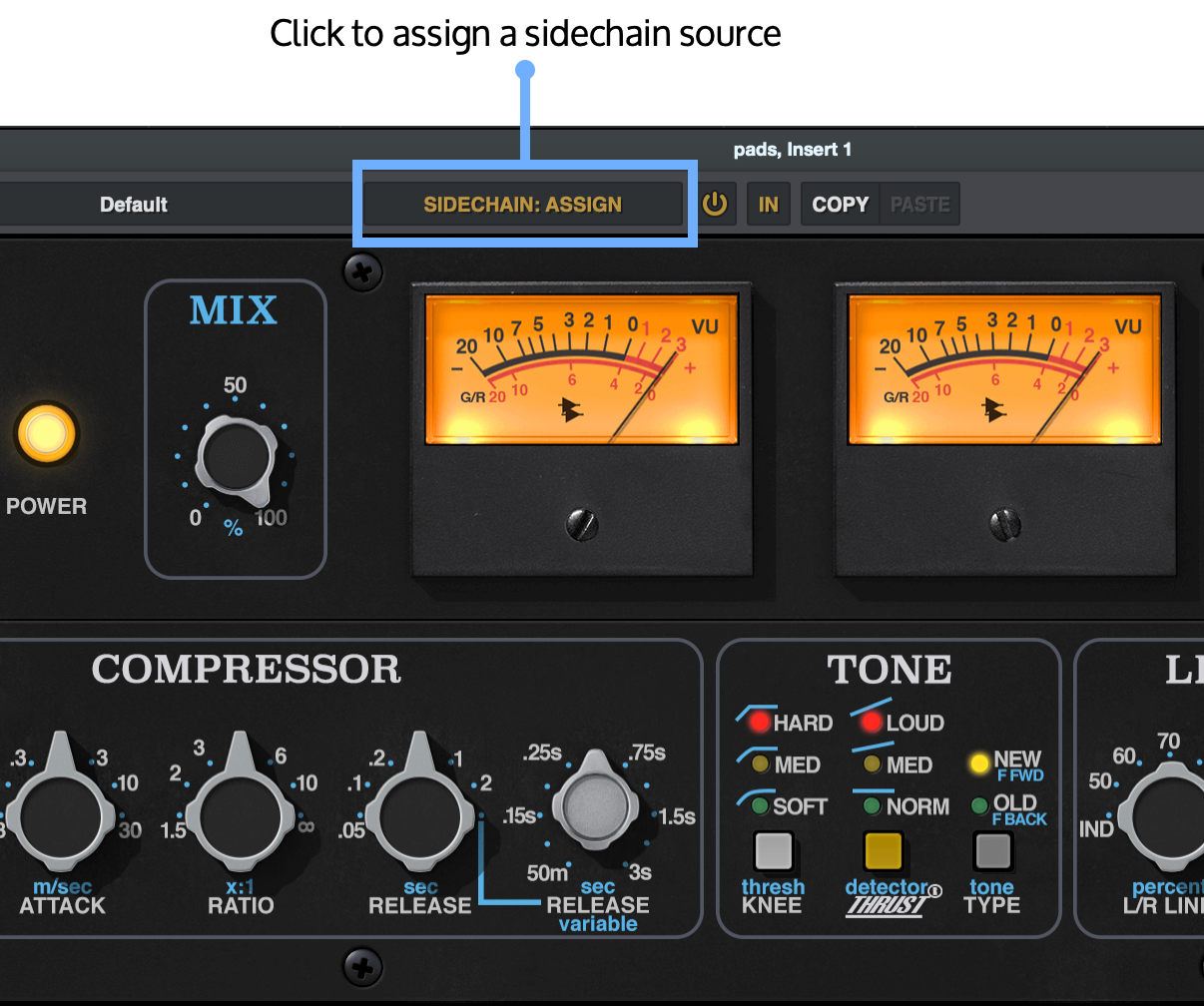Select the NORM detector setting

[871, 806]
